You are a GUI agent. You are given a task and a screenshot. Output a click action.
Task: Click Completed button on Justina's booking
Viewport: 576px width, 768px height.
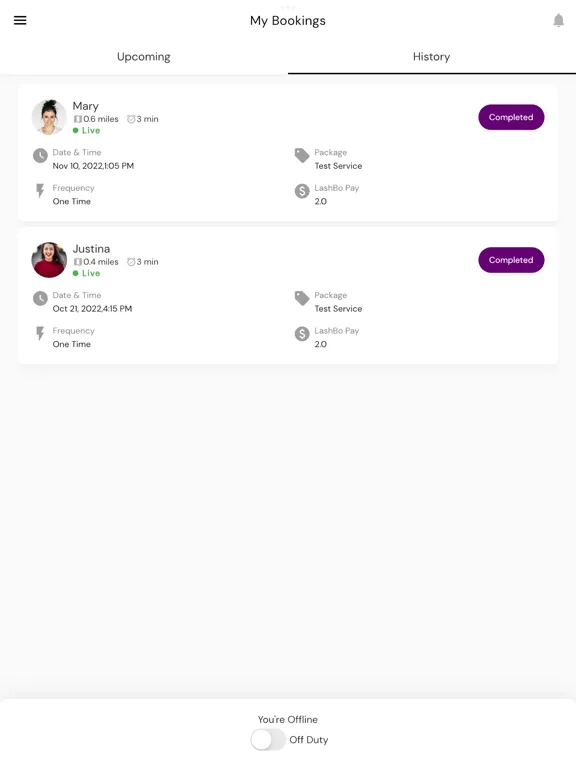(x=511, y=260)
